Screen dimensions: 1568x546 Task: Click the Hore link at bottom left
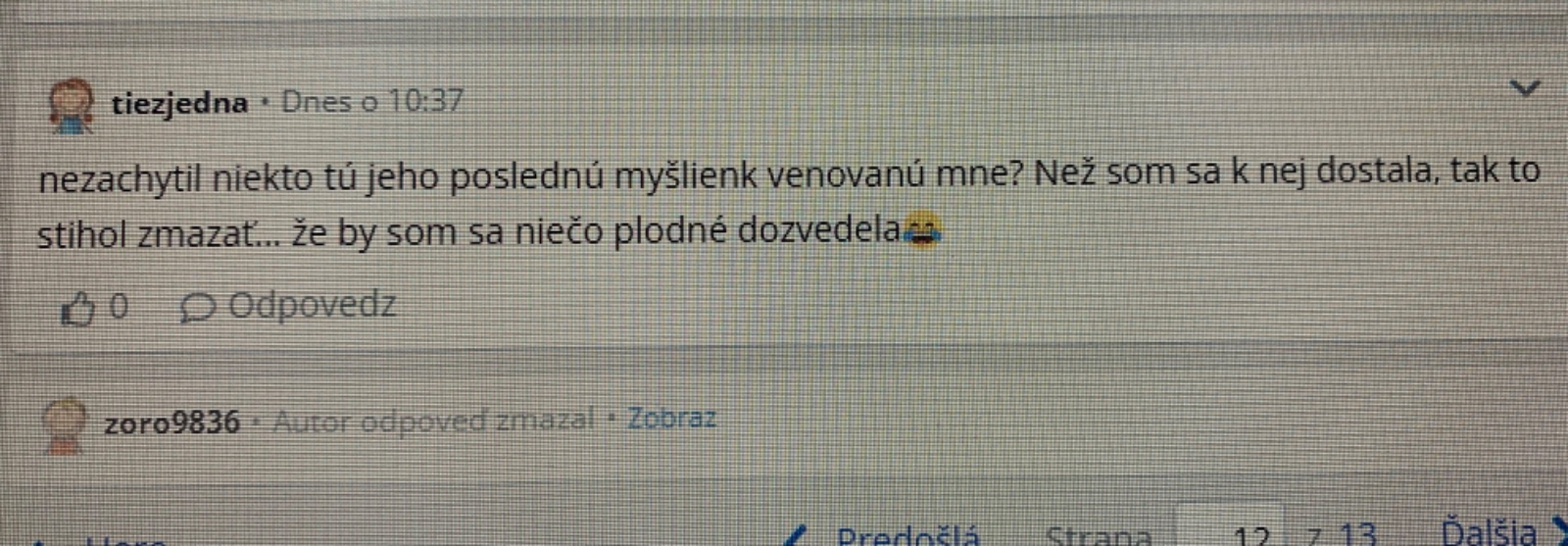tap(125, 540)
